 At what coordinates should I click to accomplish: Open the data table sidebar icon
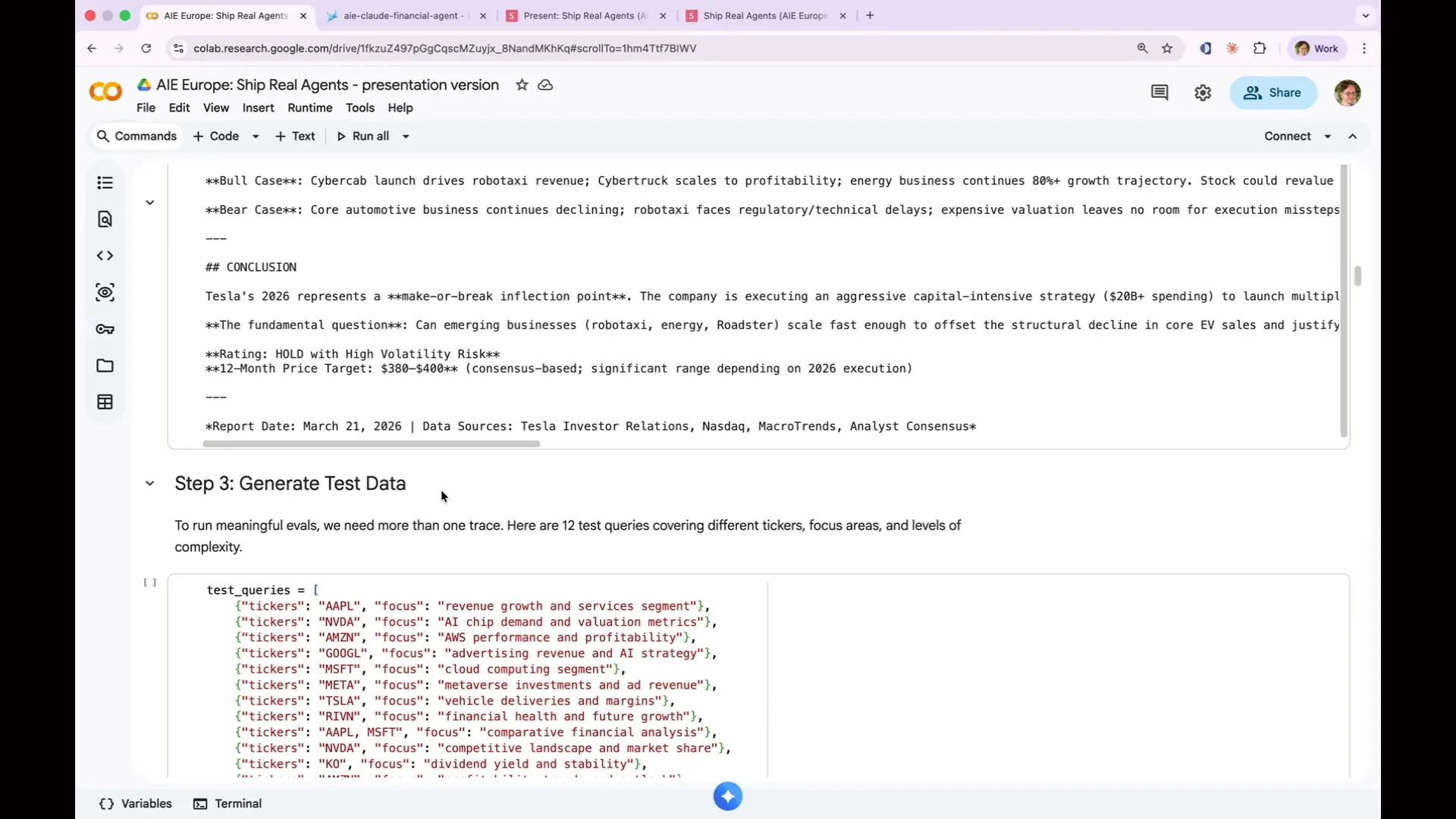[105, 402]
